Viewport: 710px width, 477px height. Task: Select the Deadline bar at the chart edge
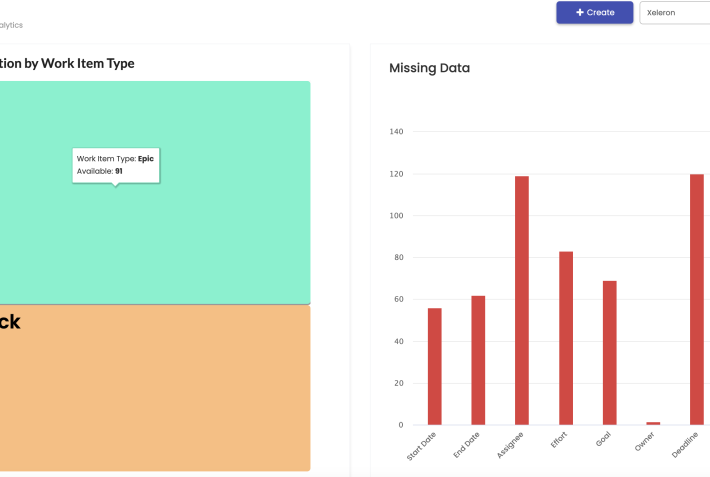coord(697,299)
